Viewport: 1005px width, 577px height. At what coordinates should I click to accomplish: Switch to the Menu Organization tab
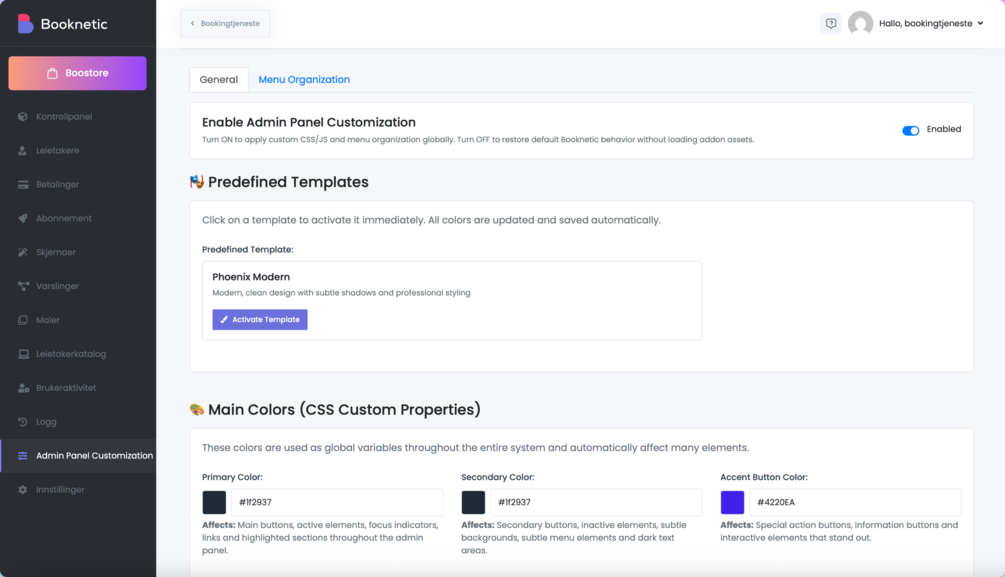click(x=304, y=80)
